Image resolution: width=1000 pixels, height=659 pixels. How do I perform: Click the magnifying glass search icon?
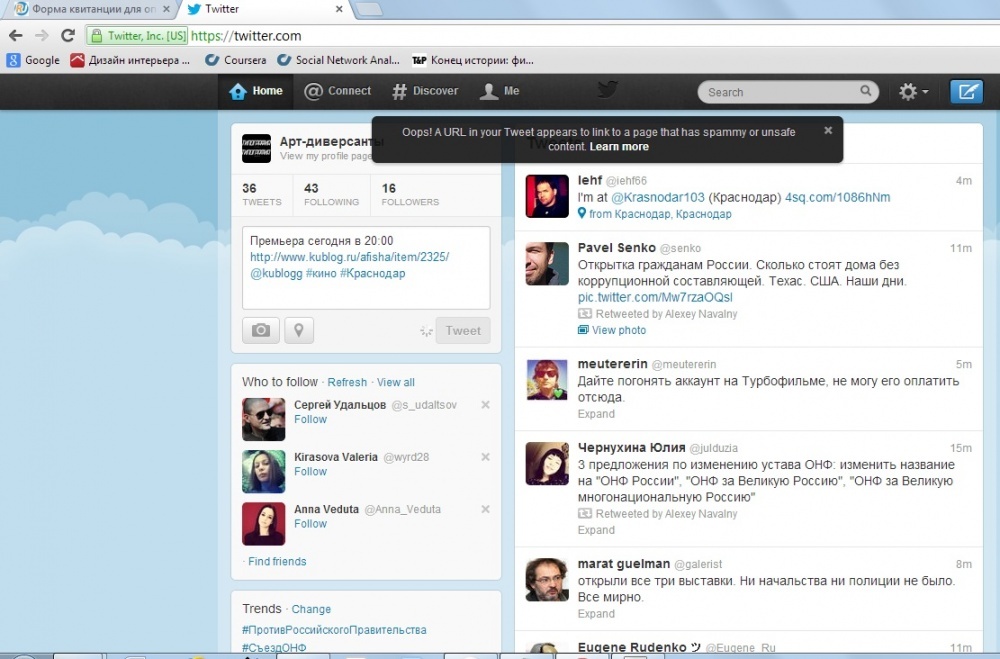pos(865,91)
